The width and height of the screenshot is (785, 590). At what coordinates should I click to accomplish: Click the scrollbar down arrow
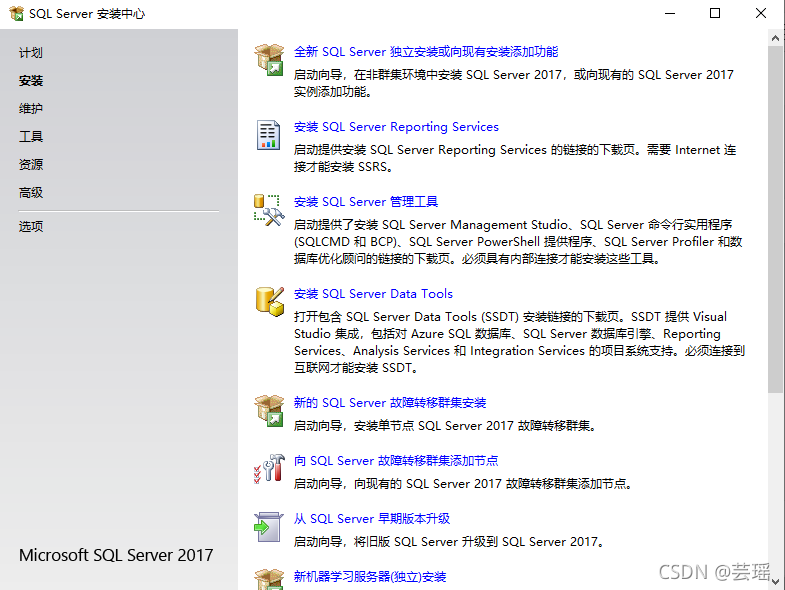[776, 581]
